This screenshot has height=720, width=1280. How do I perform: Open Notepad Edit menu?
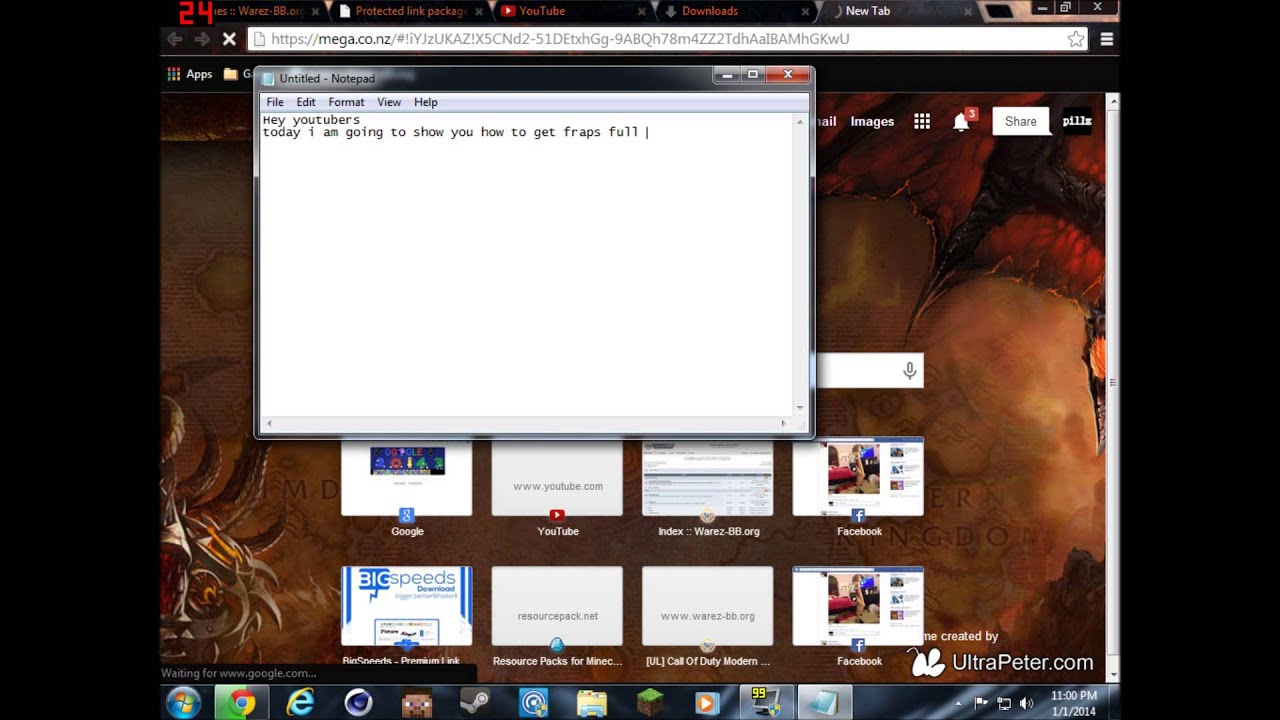click(306, 102)
